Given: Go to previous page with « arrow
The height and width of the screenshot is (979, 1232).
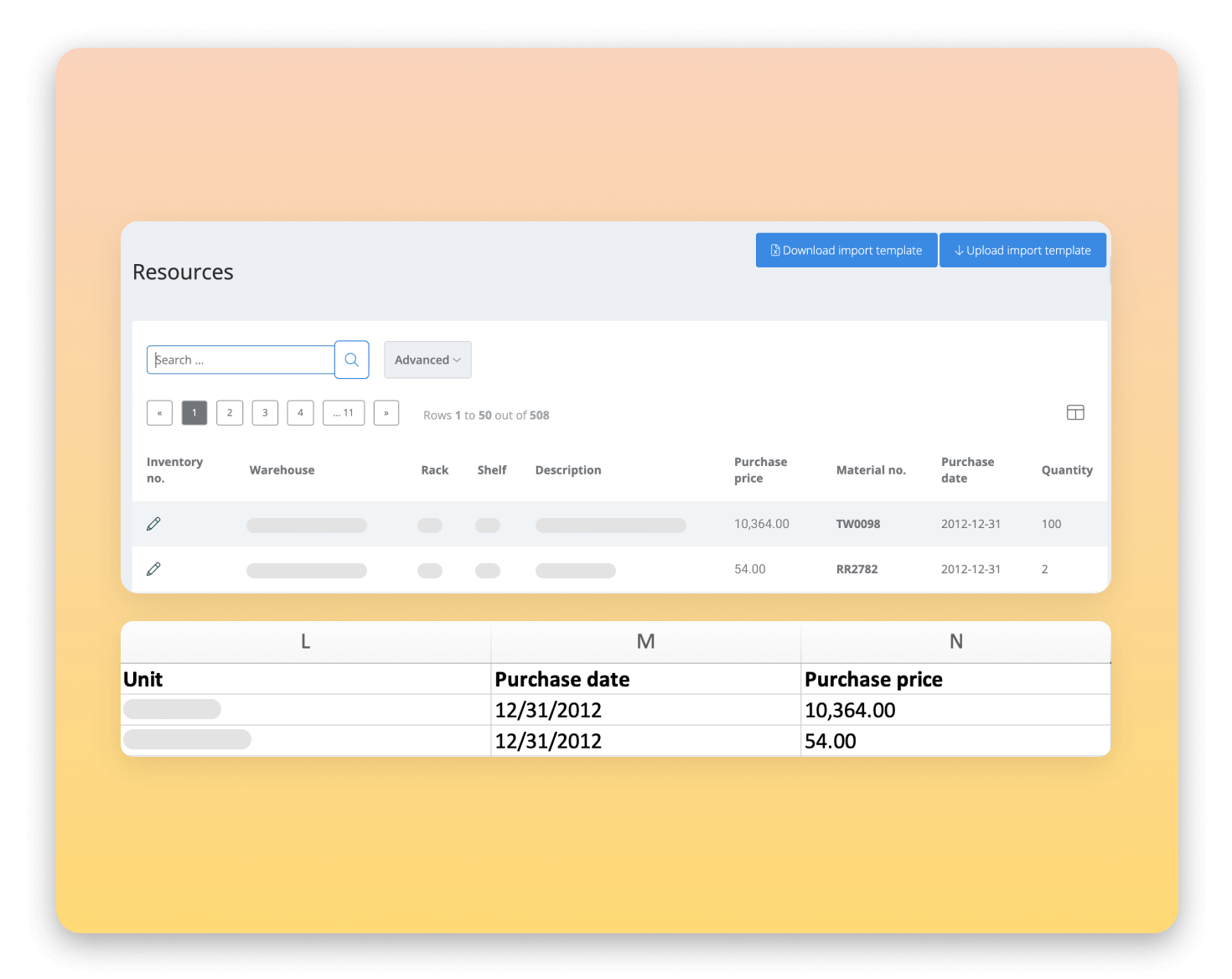Looking at the screenshot, I should pyautogui.click(x=159, y=413).
